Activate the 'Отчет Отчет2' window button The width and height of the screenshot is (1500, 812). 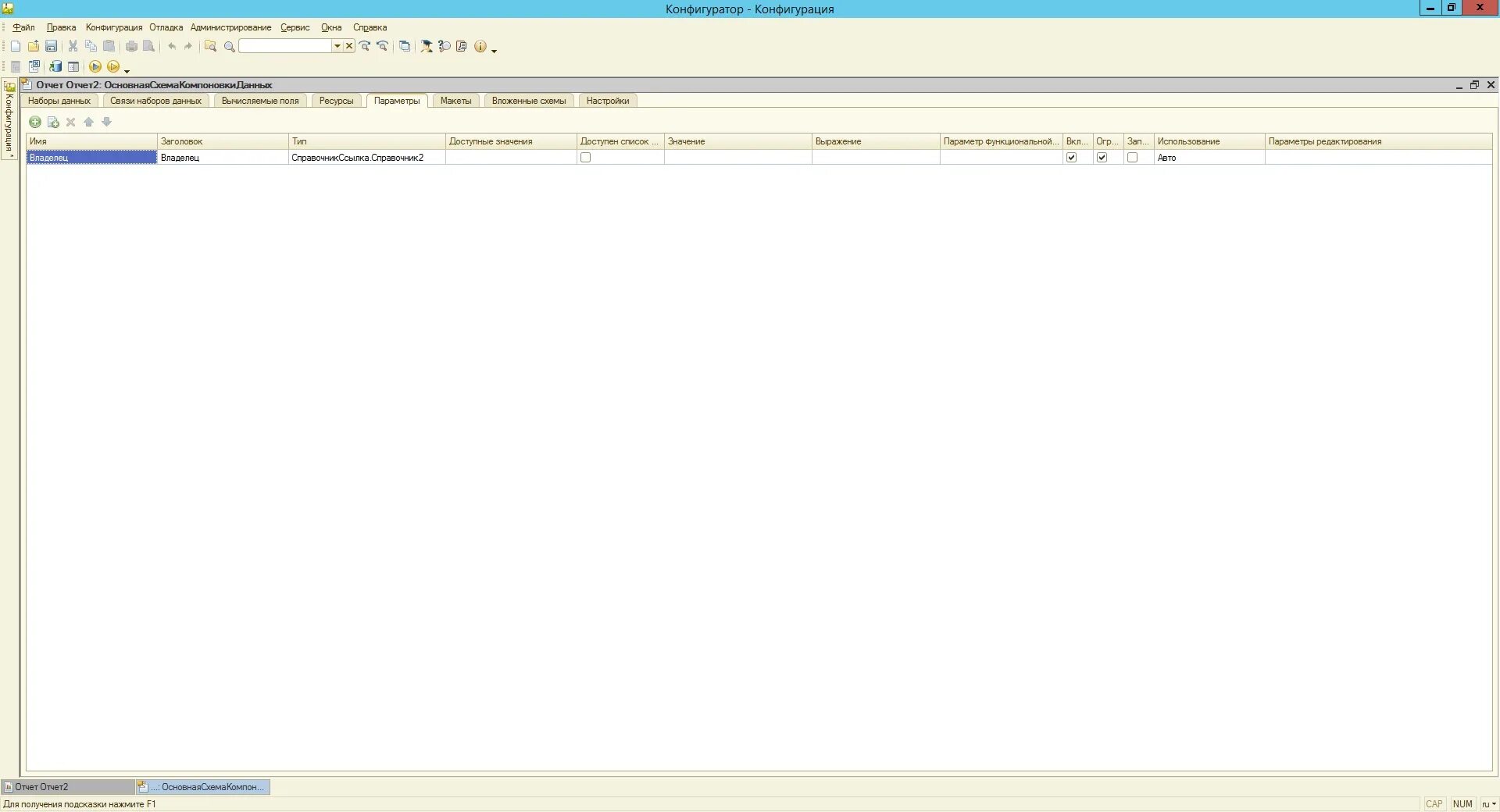coord(68,787)
